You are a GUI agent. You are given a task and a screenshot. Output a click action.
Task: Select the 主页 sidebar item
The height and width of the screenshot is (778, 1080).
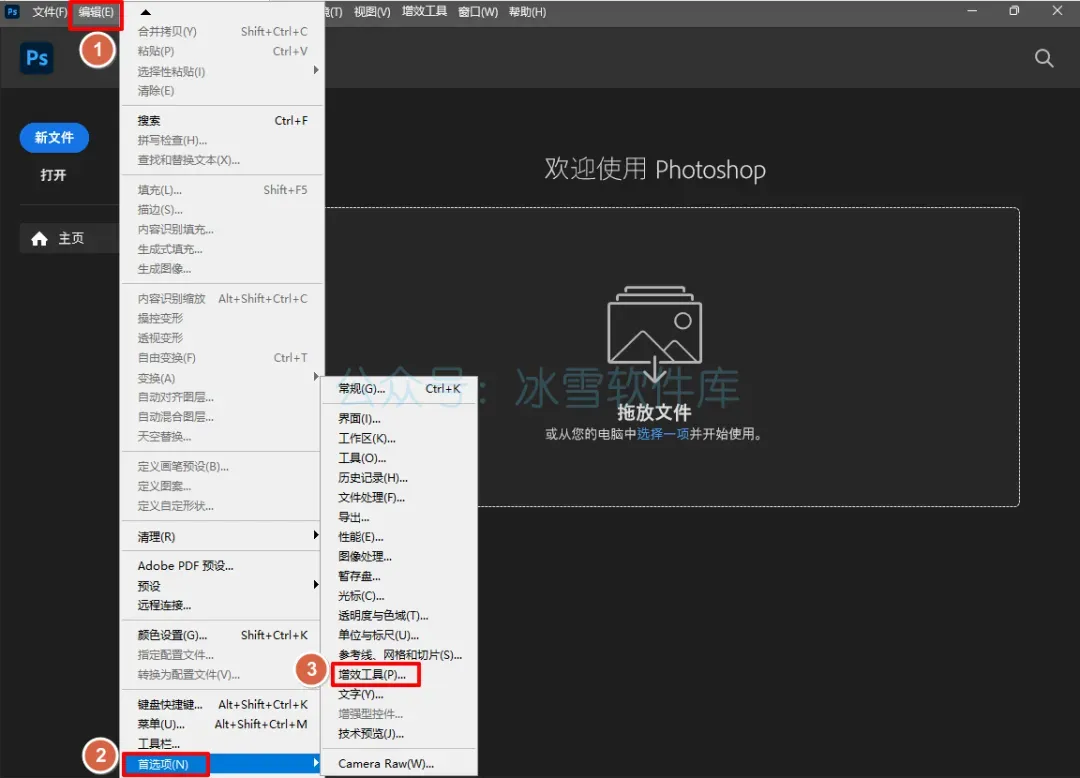click(70, 239)
